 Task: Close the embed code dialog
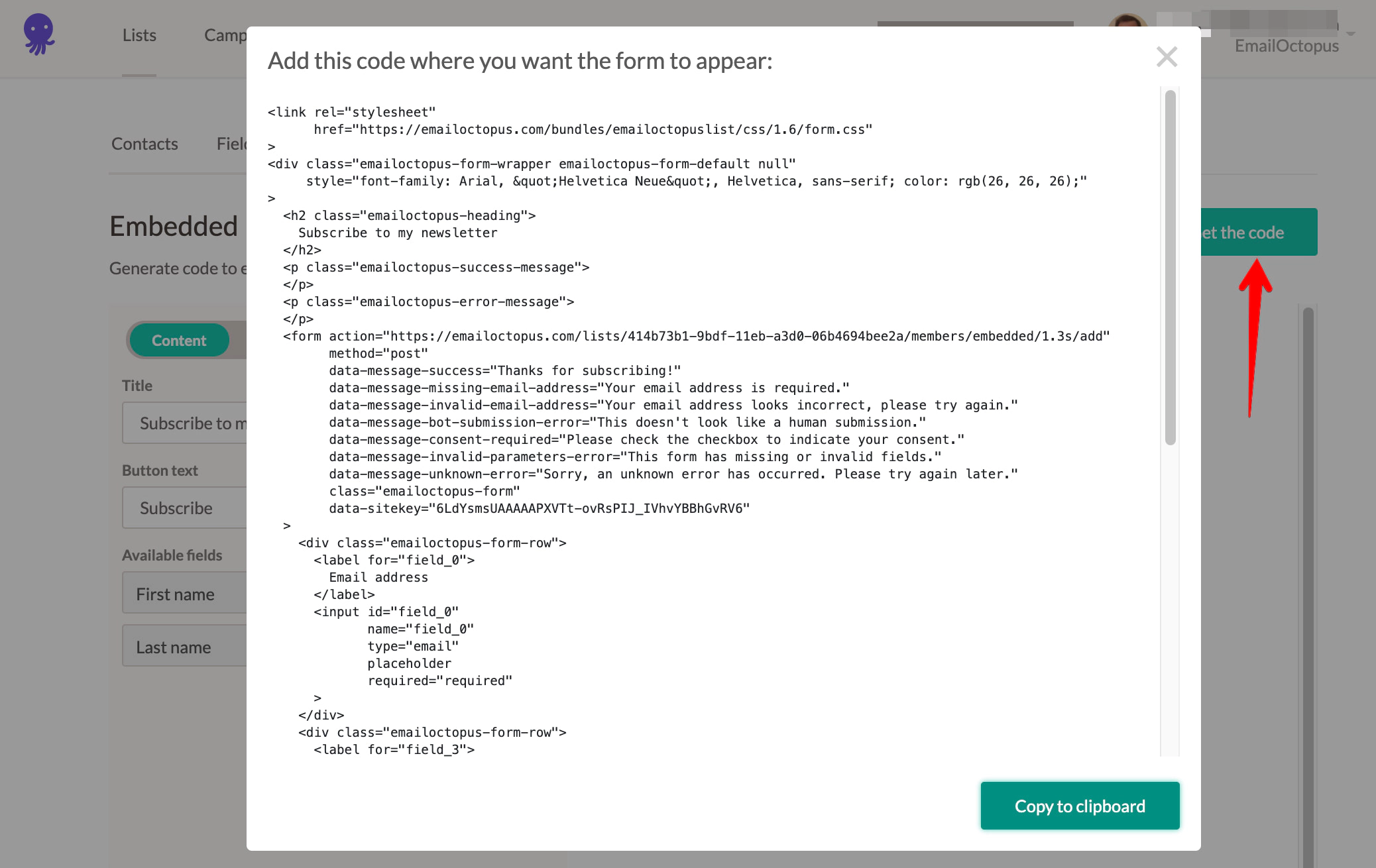click(1167, 57)
